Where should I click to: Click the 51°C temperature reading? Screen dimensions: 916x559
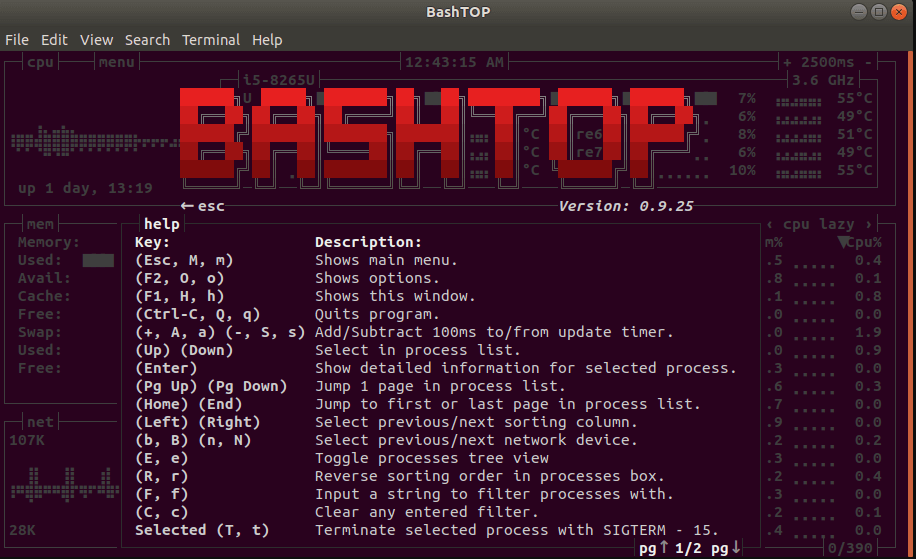(855, 134)
